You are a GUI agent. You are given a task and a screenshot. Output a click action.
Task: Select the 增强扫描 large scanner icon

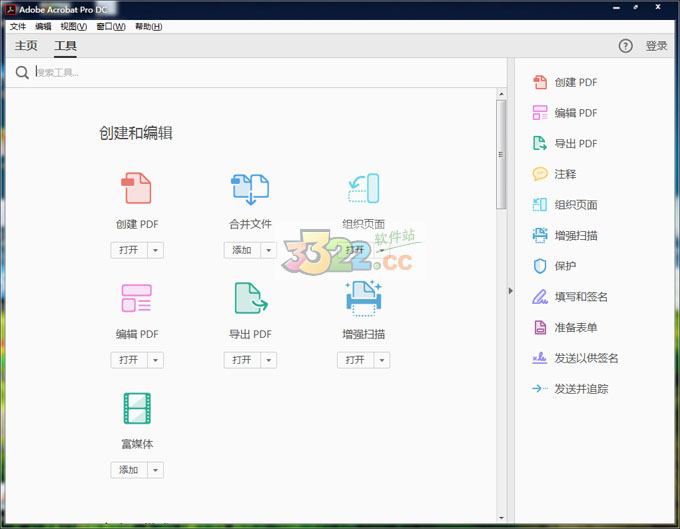click(363, 299)
